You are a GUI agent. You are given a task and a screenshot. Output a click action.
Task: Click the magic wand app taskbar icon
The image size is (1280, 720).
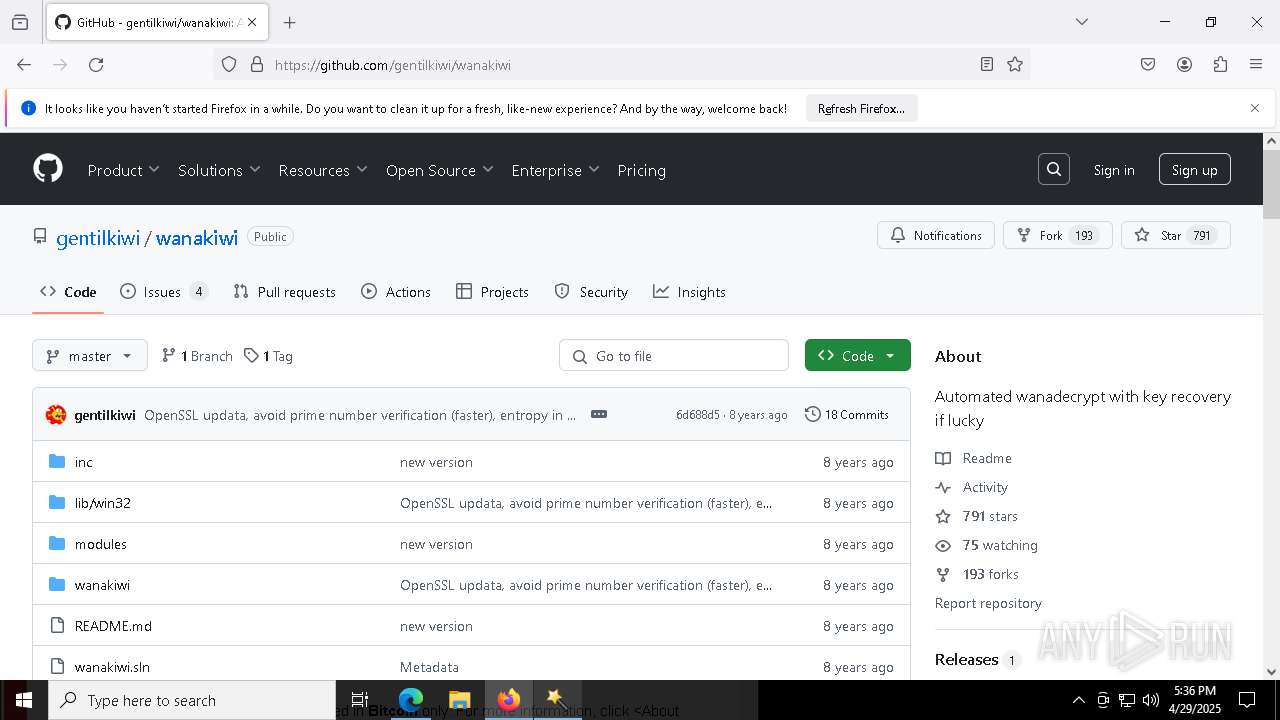pyautogui.click(x=557, y=700)
